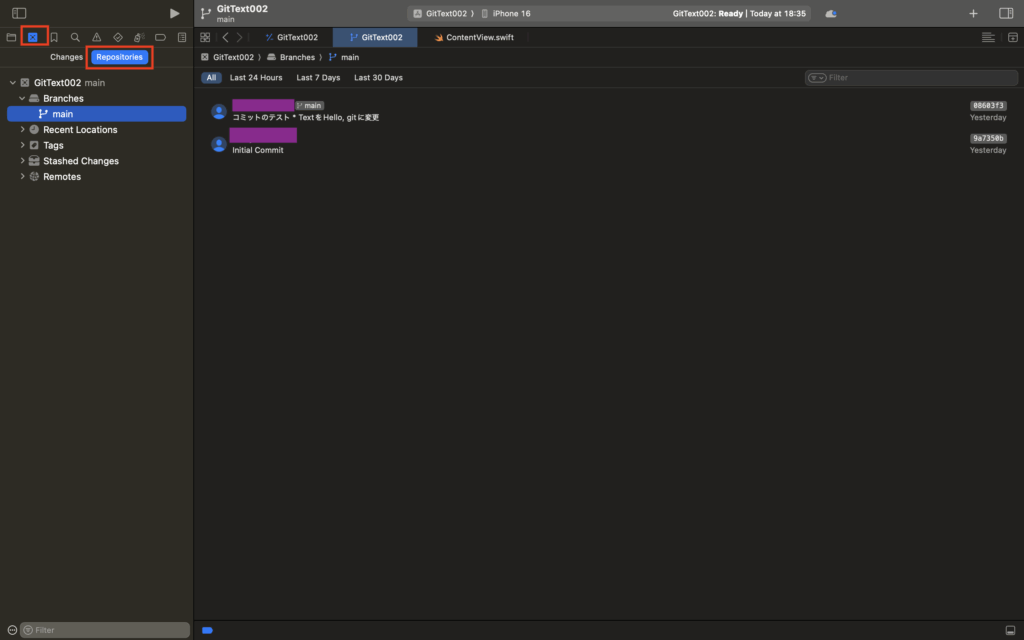The width and height of the screenshot is (1024, 640).
Task: Toggle the right inspector panel
Action: (1006, 13)
